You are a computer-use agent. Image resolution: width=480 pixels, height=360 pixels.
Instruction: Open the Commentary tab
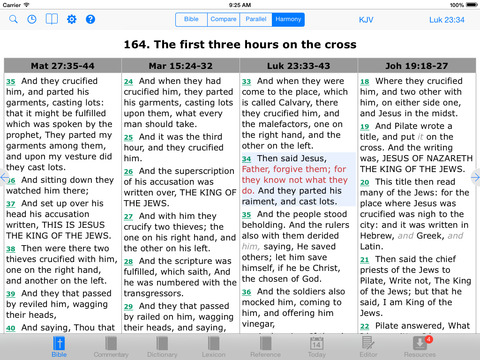[111, 347]
